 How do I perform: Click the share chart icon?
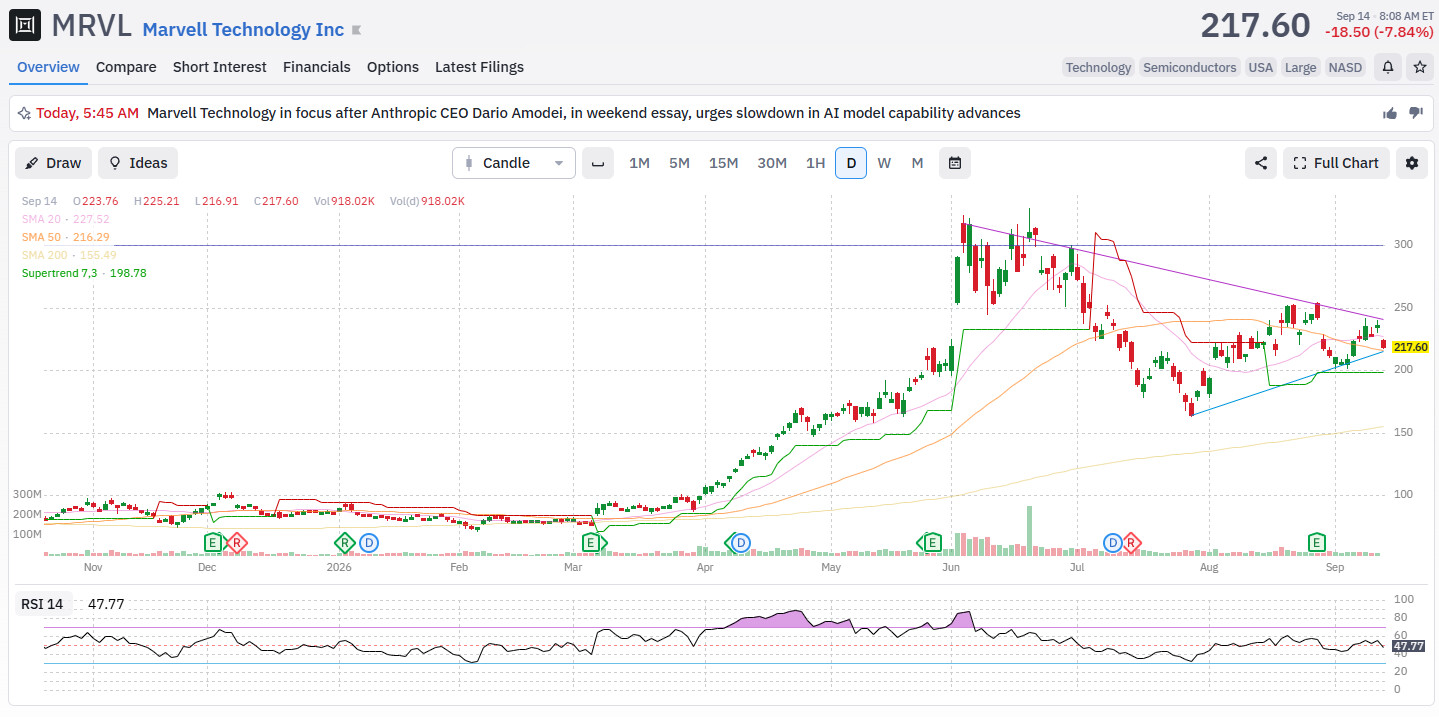(1261, 163)
